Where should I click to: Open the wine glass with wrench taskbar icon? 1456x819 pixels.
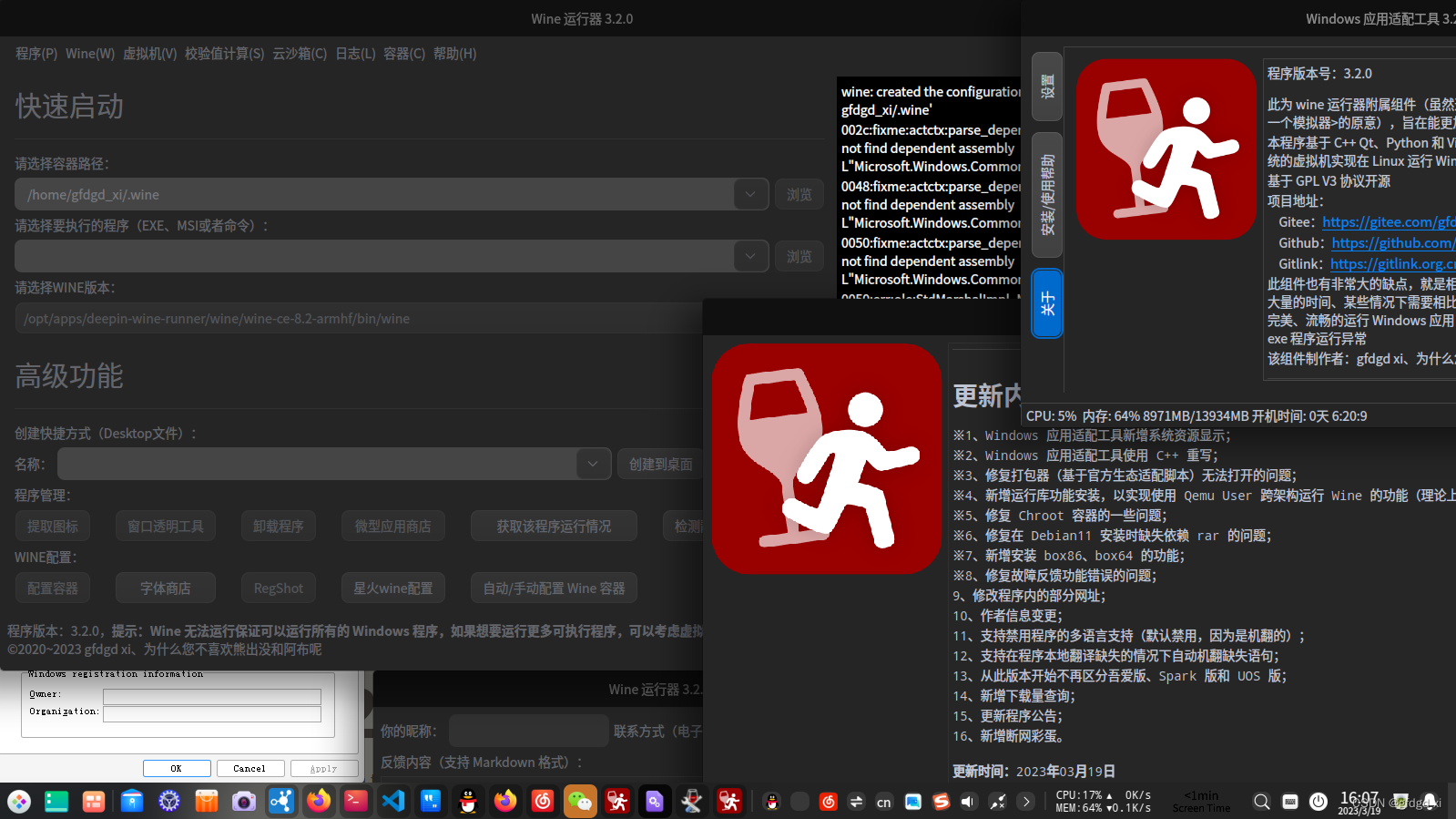click(x=692, y=801)
